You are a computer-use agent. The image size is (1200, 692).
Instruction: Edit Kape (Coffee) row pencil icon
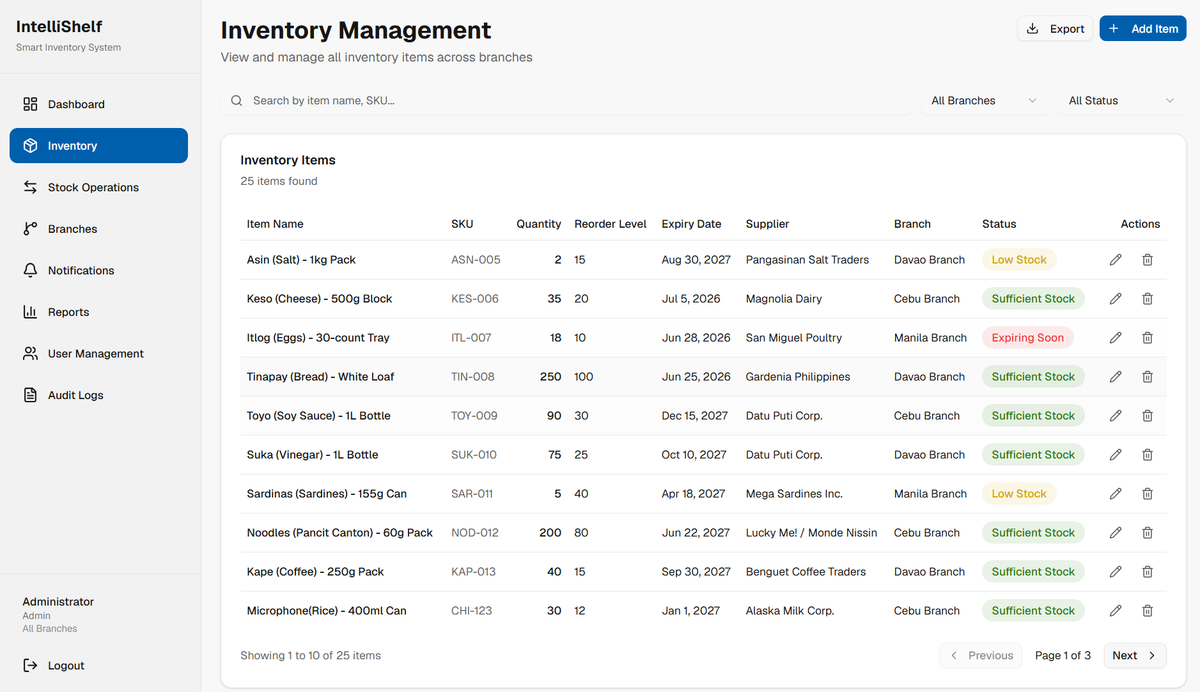click(x=1116, y=572)
